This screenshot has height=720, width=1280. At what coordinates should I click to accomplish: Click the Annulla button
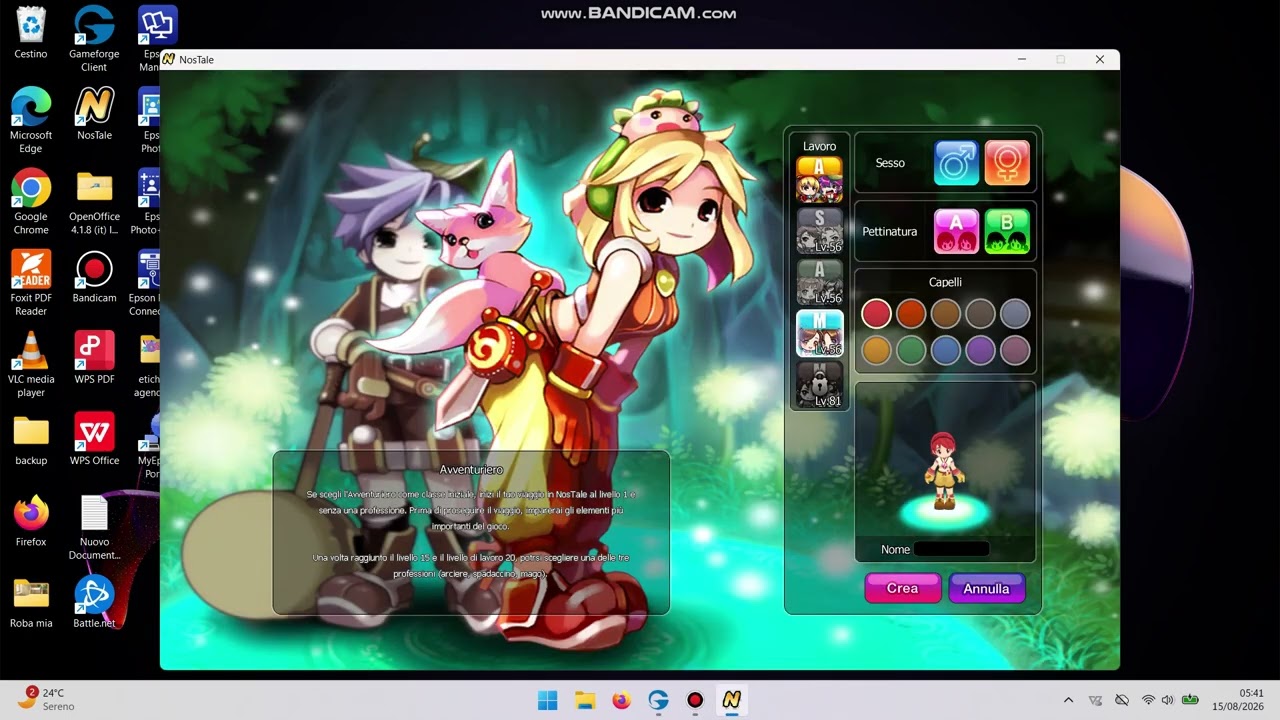[x=986, y=588]
